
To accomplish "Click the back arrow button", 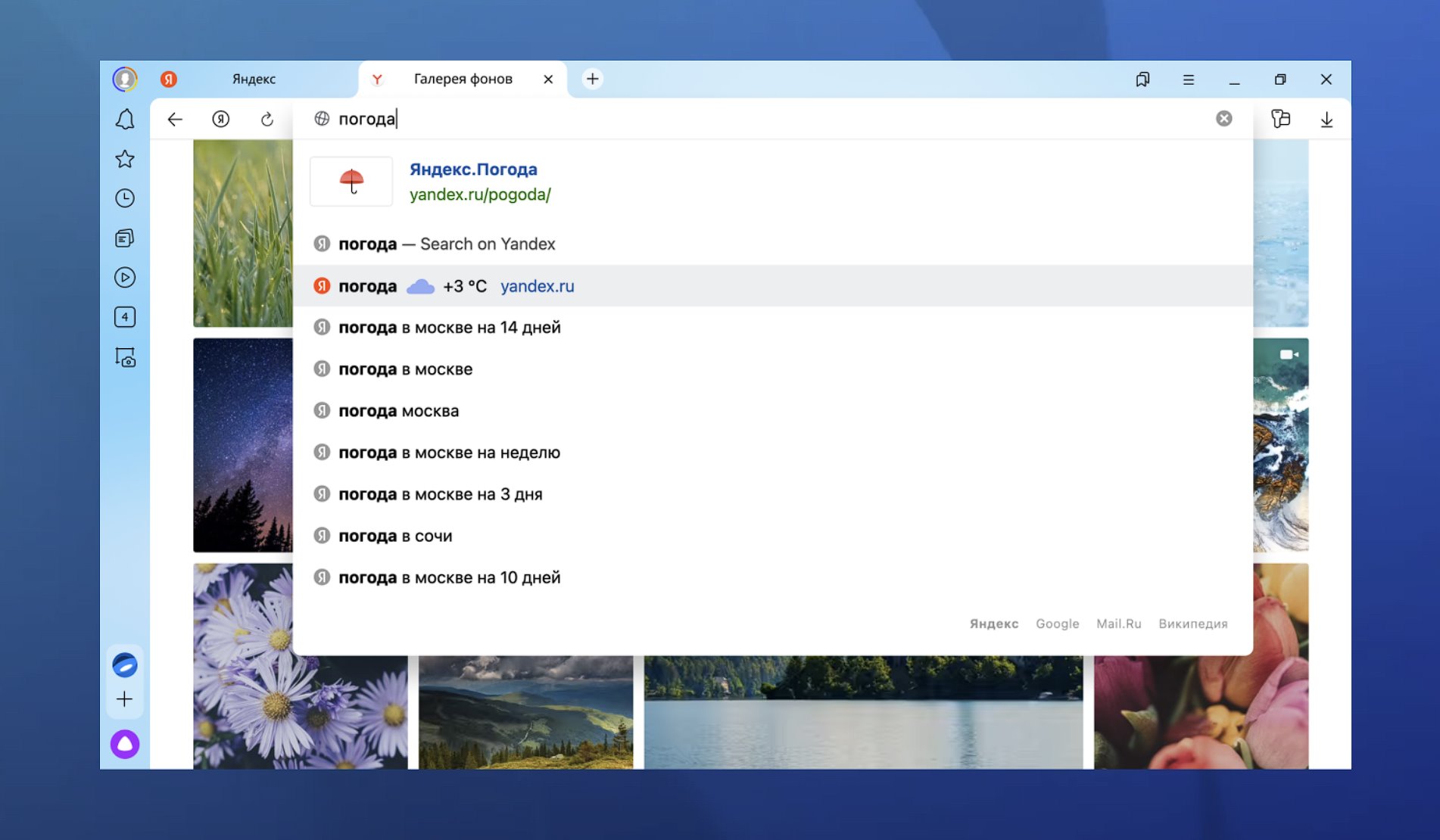I will [175, 120].
